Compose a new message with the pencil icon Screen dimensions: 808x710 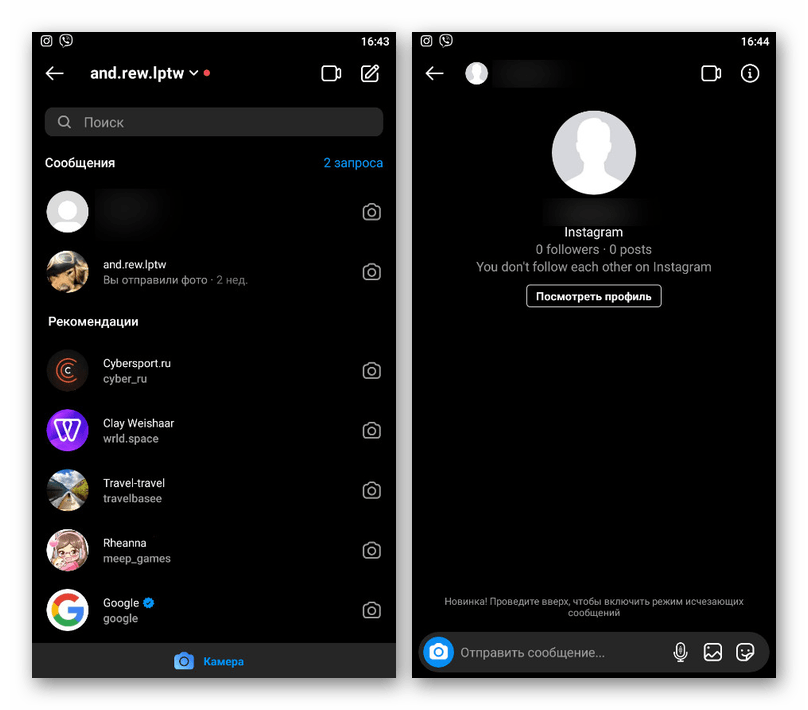tap(370, 74)
